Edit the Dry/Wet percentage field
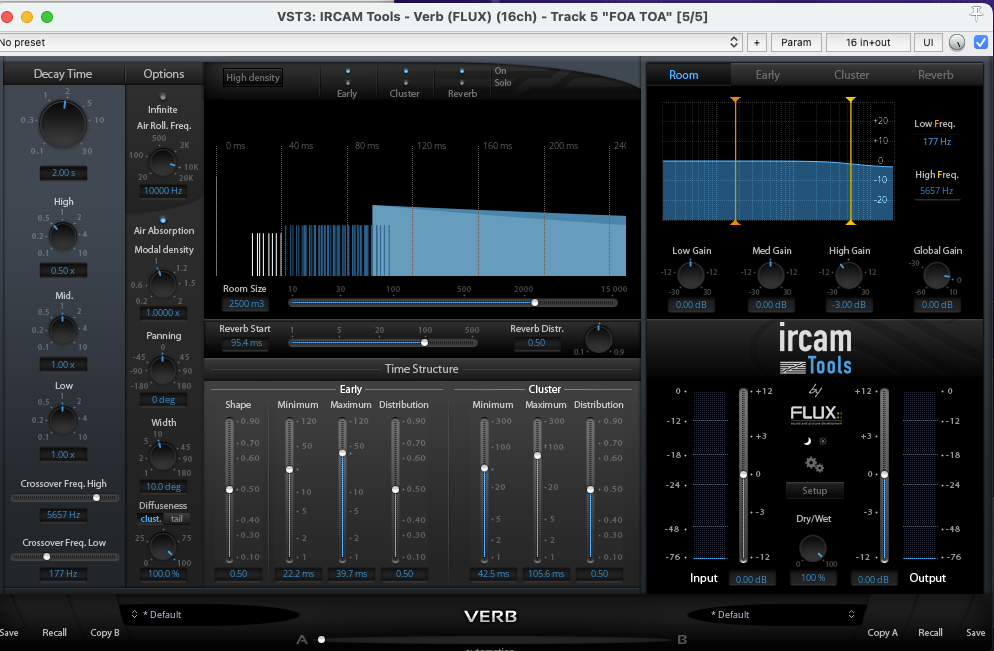994x651 pixels. pos(813,577)
